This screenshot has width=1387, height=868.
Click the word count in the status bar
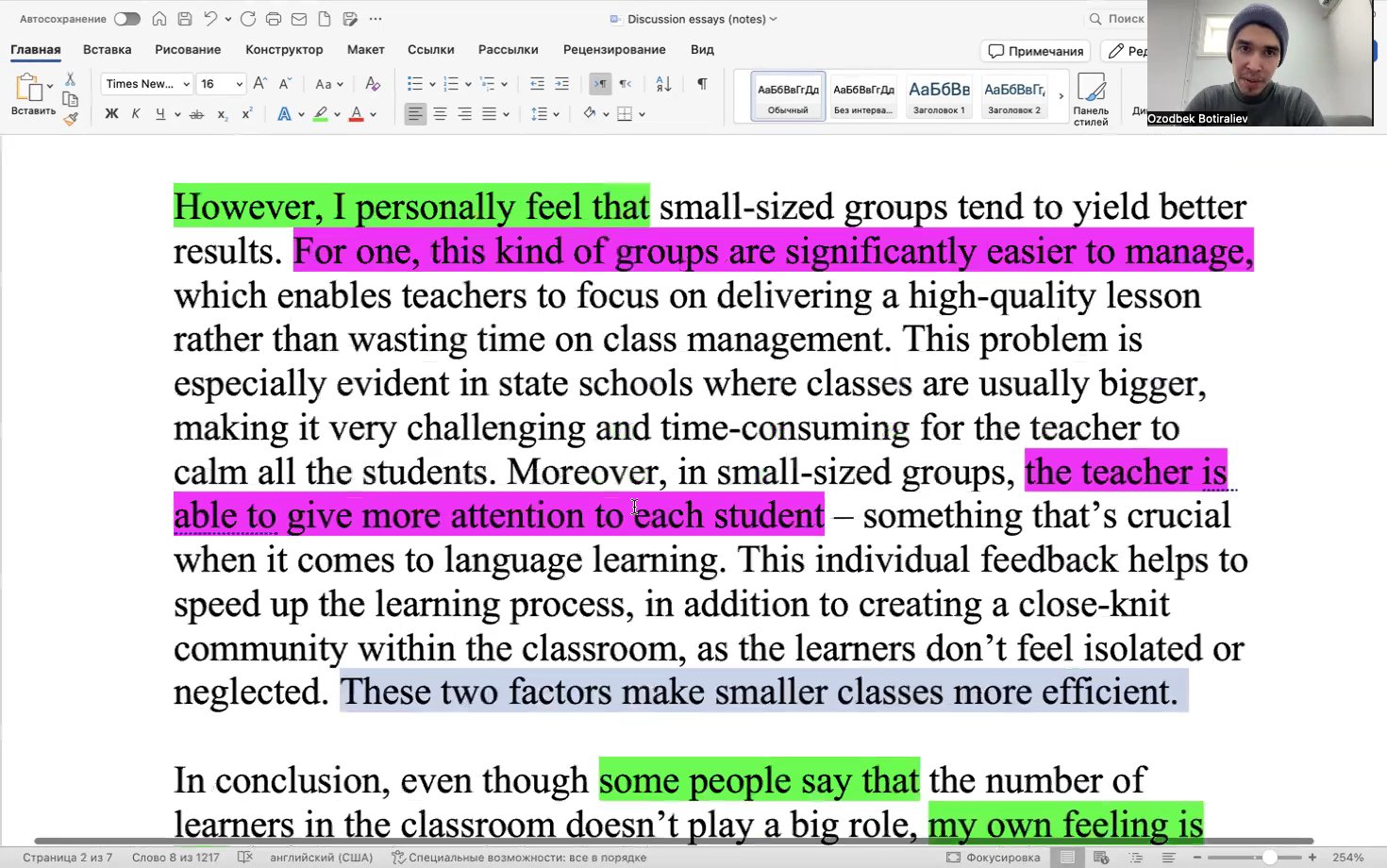click(x=176, y=858)
